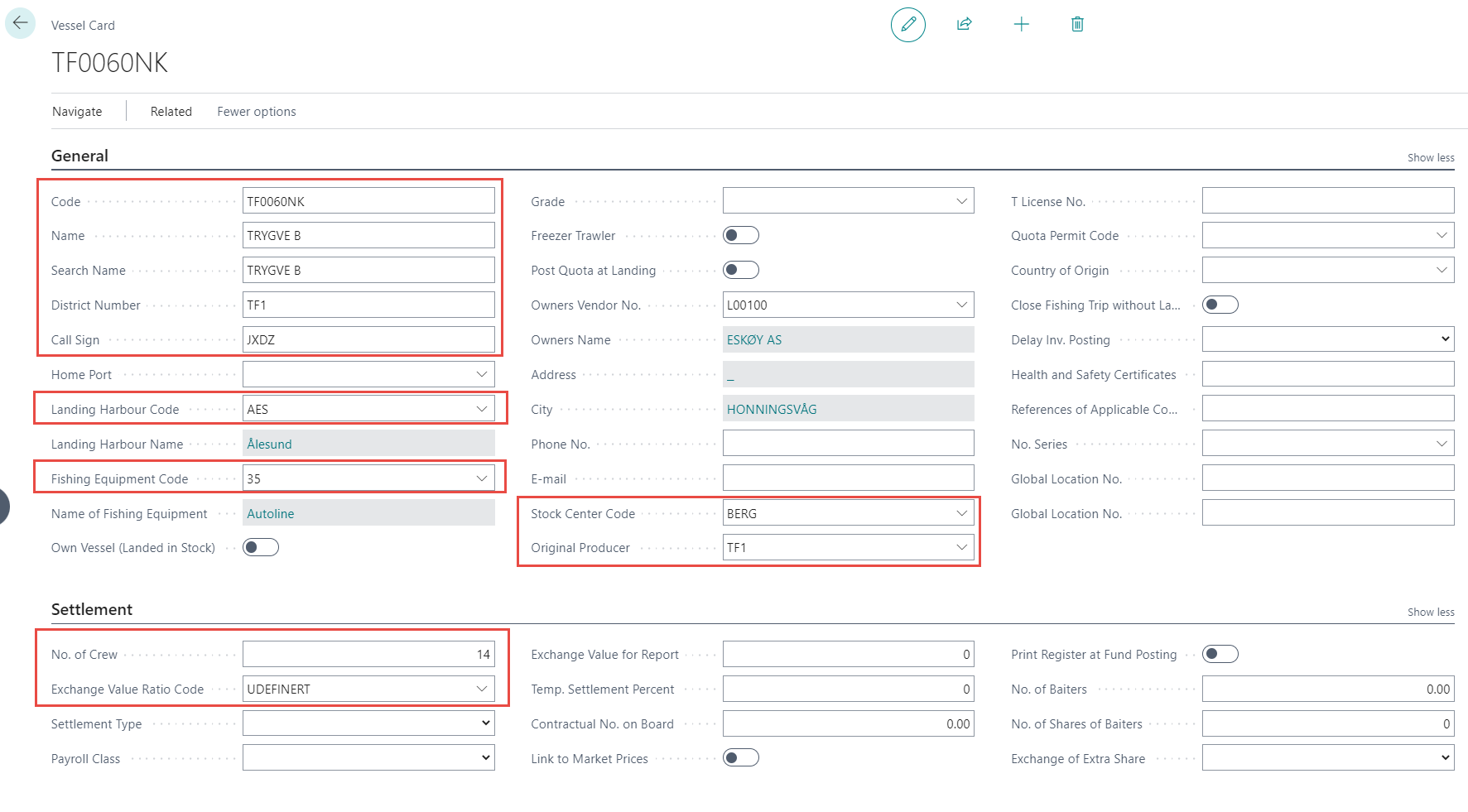Expand the Stock Center Code dropdown
Screen dimensions: 1468x812
pyautogui.click(x=961, y=514)
